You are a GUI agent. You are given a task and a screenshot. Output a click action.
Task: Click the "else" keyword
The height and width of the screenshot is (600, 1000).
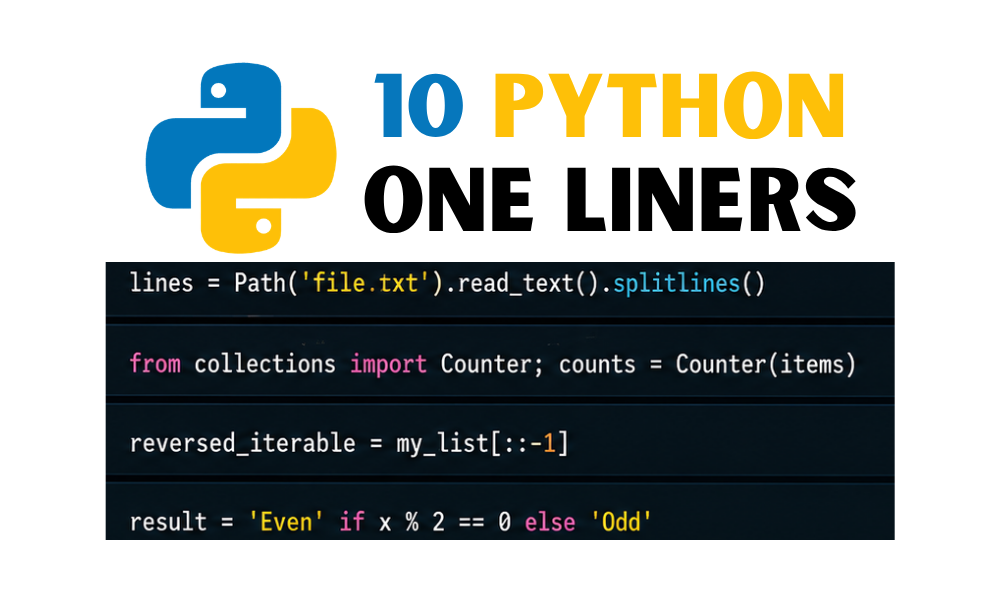click(550, 522)
